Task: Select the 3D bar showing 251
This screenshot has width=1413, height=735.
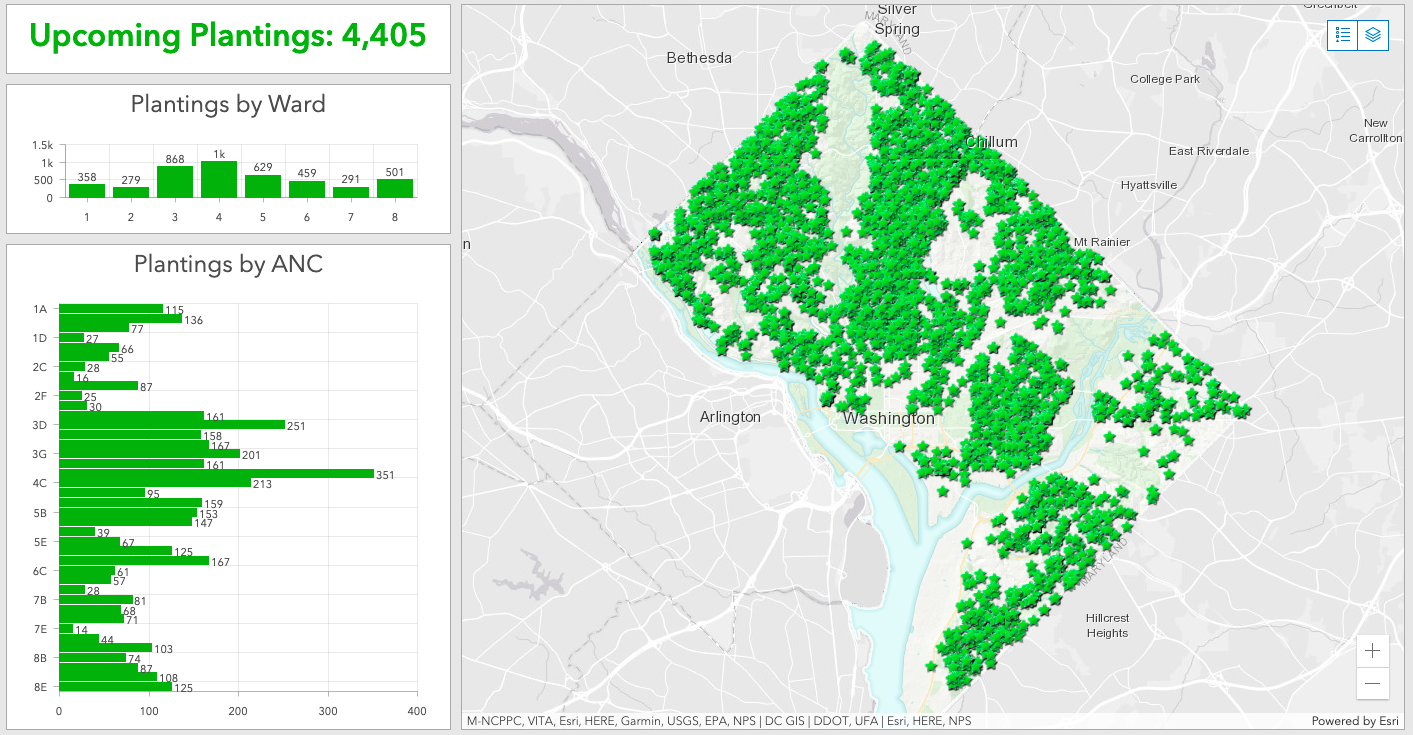Action: pyautogui.click(x=170, y=424)
